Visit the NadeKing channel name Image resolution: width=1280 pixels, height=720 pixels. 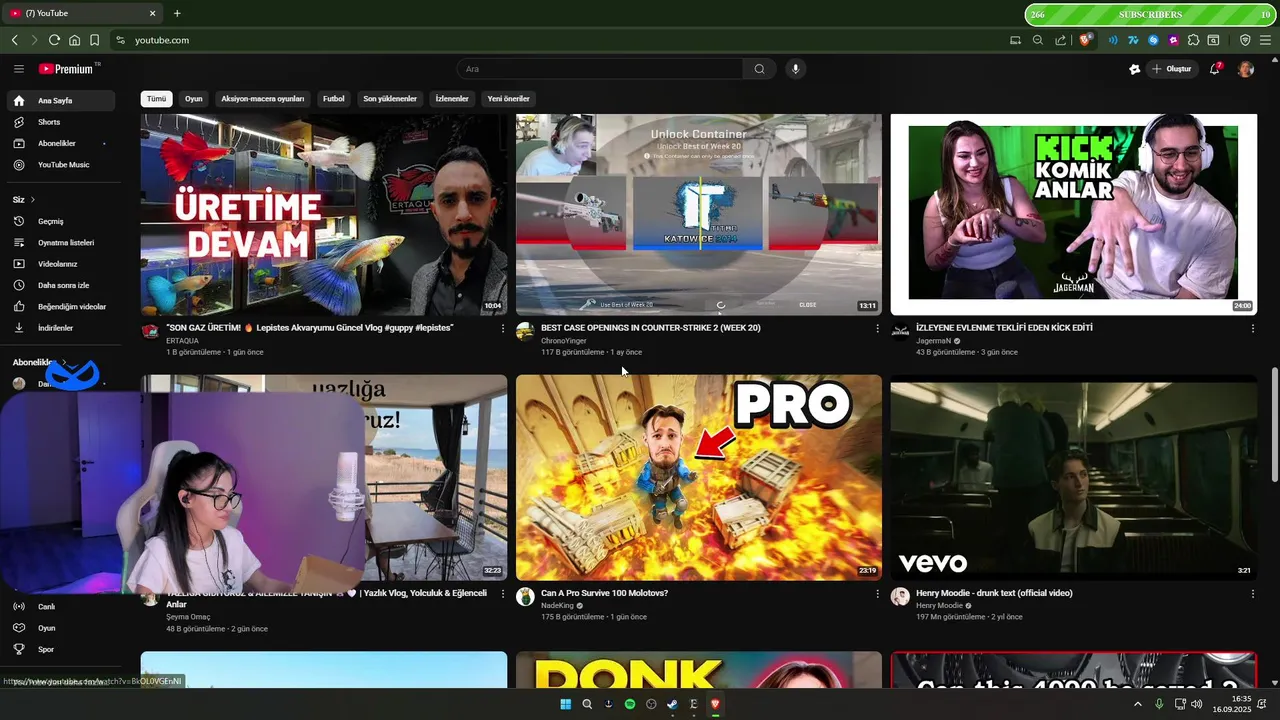pos(558,606)
